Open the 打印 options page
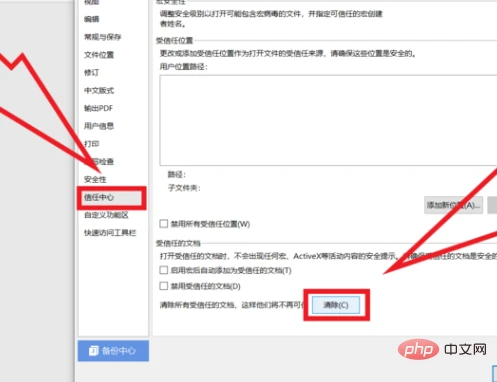The width and height of the screenshot is (497, 382). pyautogui.click(x=92, y=144)
